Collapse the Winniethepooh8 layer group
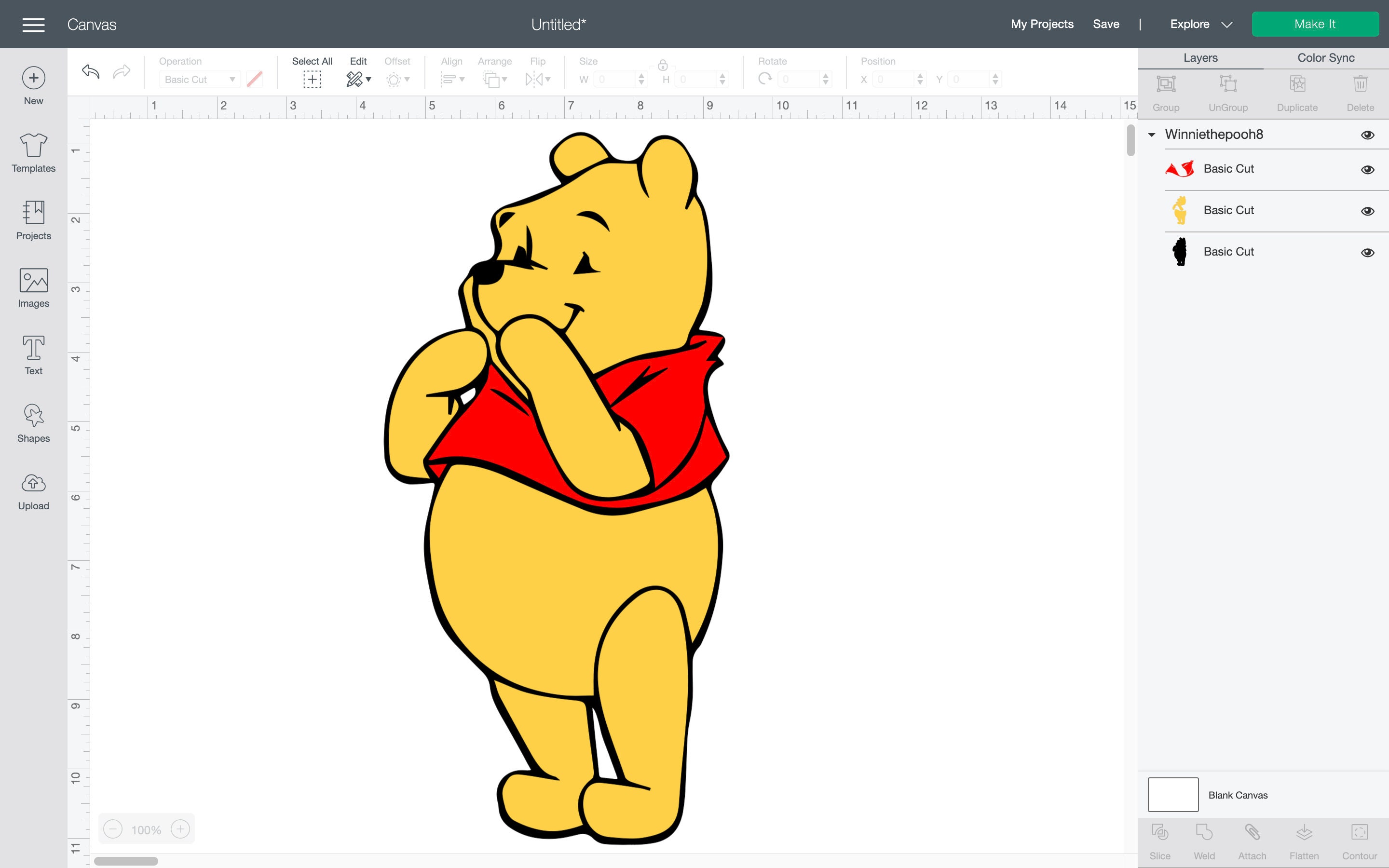Viewport: 1389px width, 868px height. pyautogui.click(x=1151, y=135)
